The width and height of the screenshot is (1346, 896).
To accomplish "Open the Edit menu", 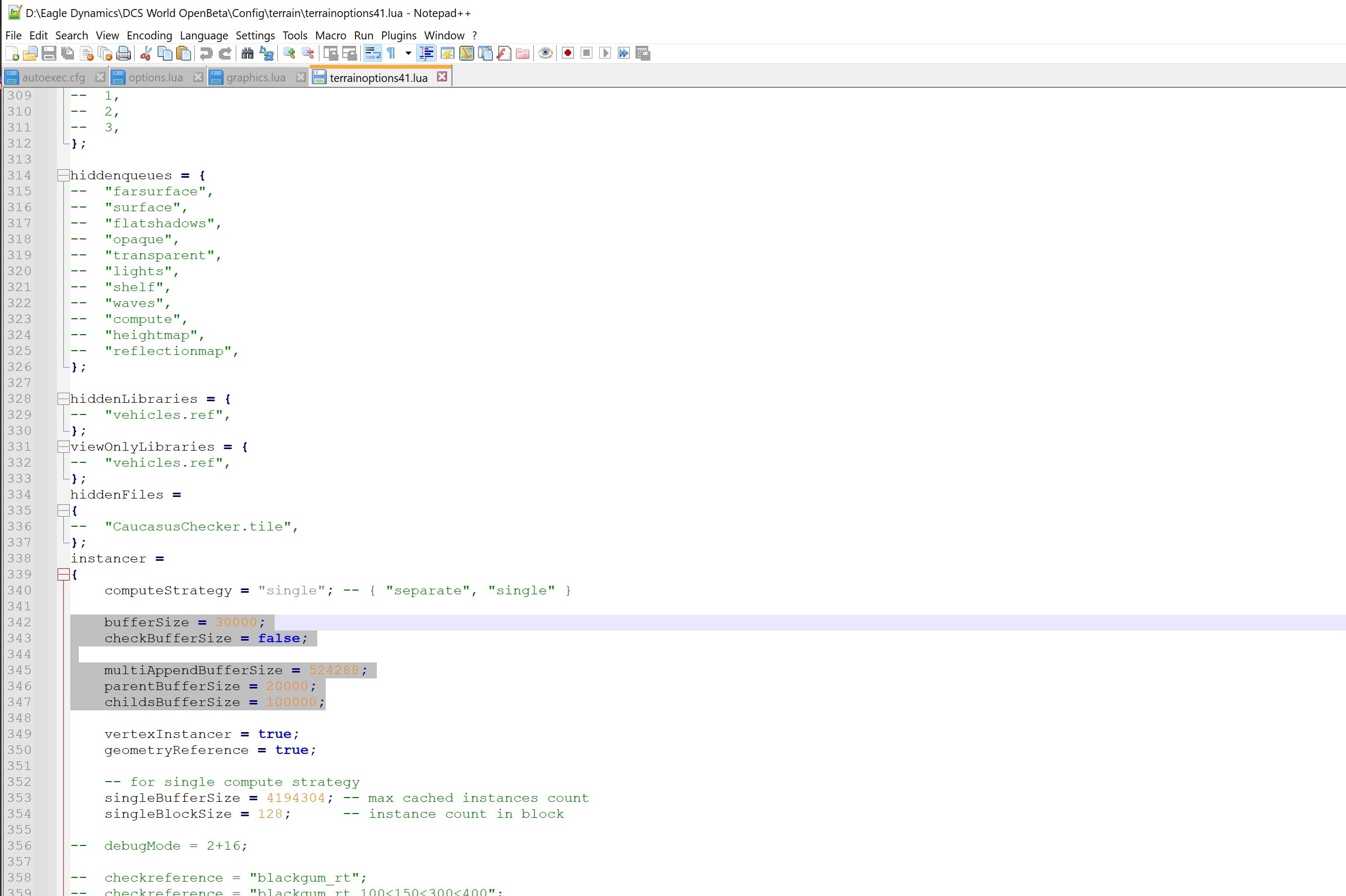I will (38, 36).
